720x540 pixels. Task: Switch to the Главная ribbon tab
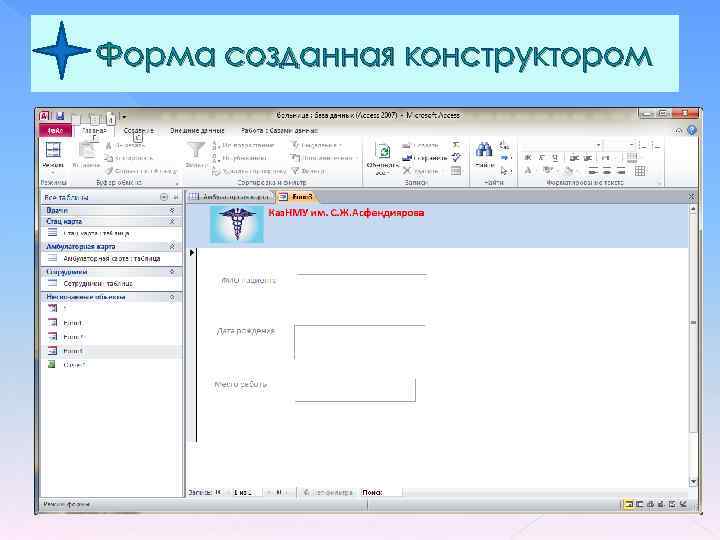coord(94,131)
